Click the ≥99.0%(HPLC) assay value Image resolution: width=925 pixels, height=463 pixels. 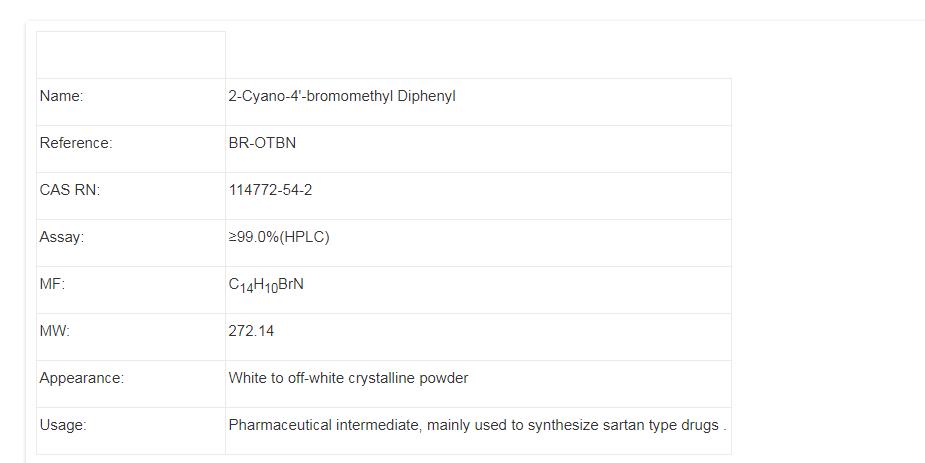pos(279,238)
